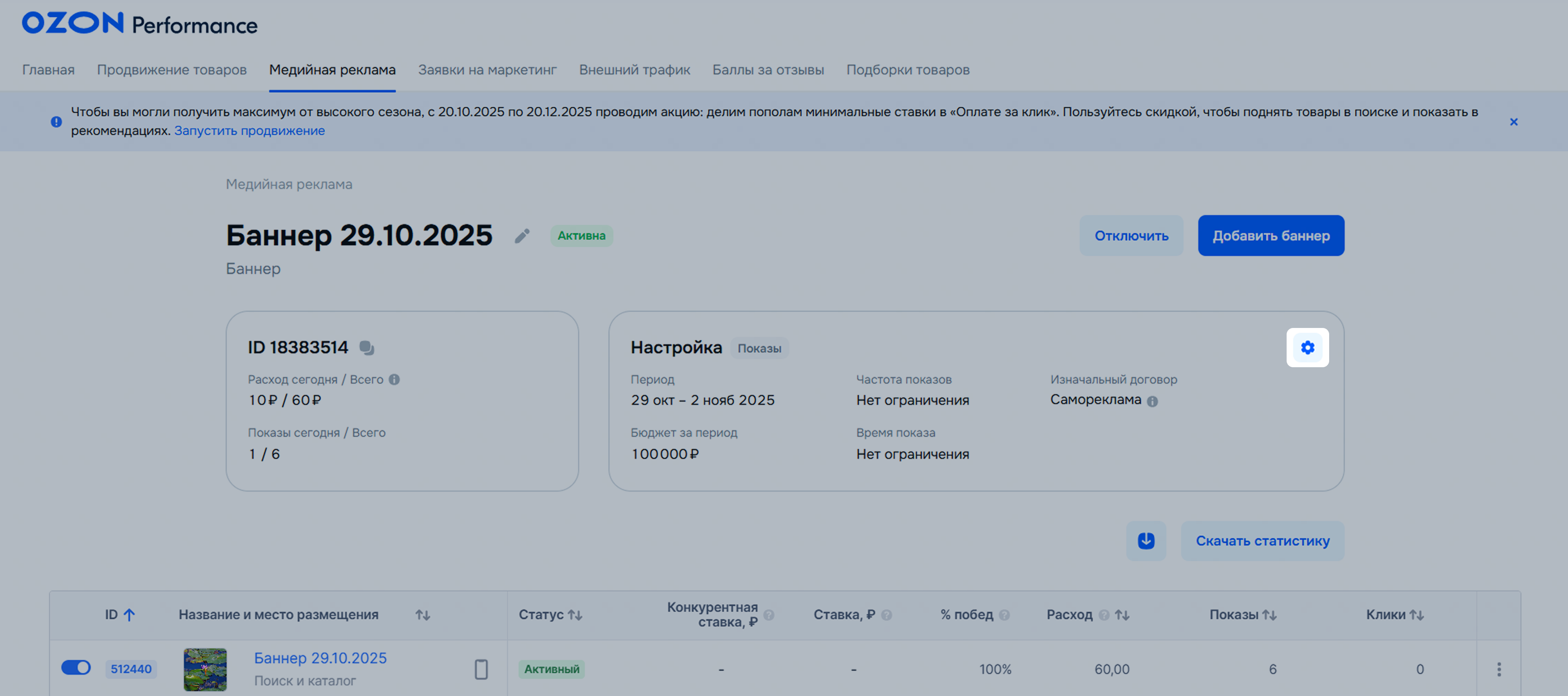Open the banner thumbnail image
1568x696 pixels.
pyautogui.click(x=205, y=669)
